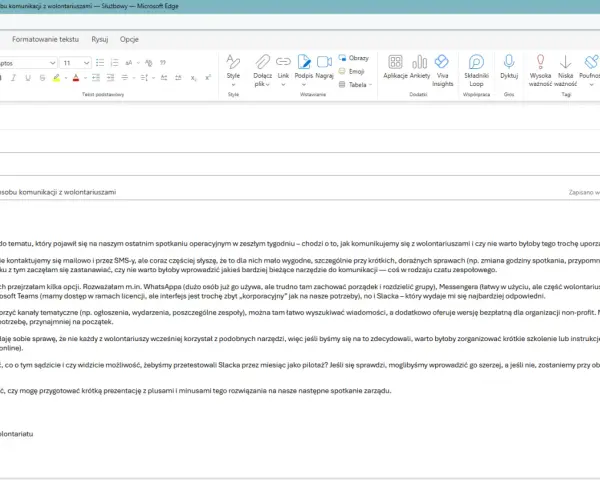This screenshot has width=600, height=480.
Task: Toggle italic formatting
Action: click(13, 78)
